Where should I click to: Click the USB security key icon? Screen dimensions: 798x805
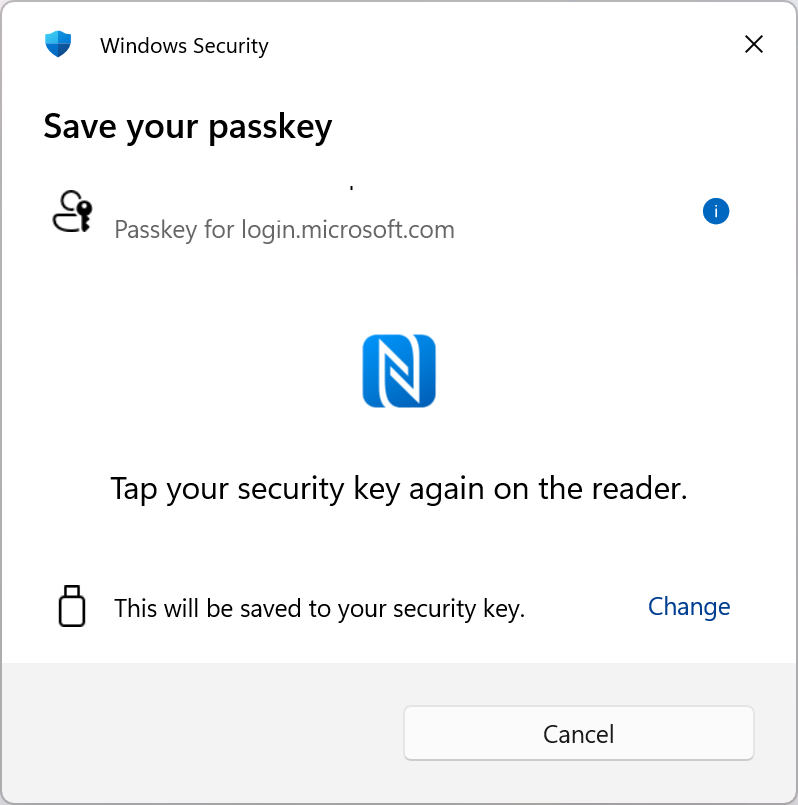pos(72,606)
